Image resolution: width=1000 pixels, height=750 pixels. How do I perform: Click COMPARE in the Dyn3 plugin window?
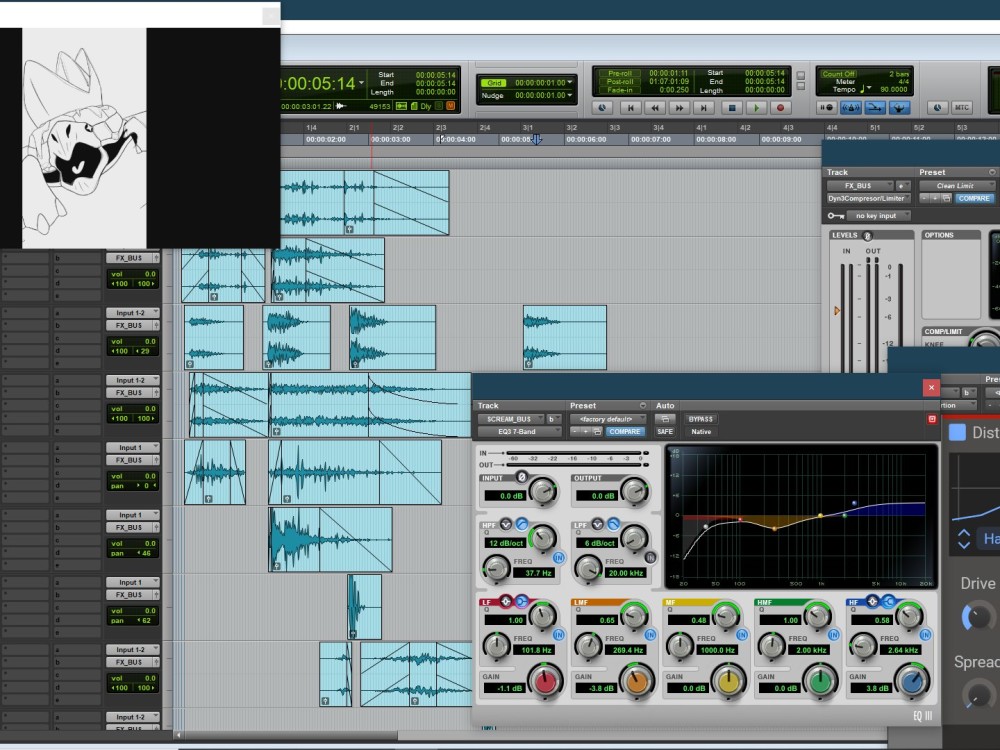click(x=974, y=198)
